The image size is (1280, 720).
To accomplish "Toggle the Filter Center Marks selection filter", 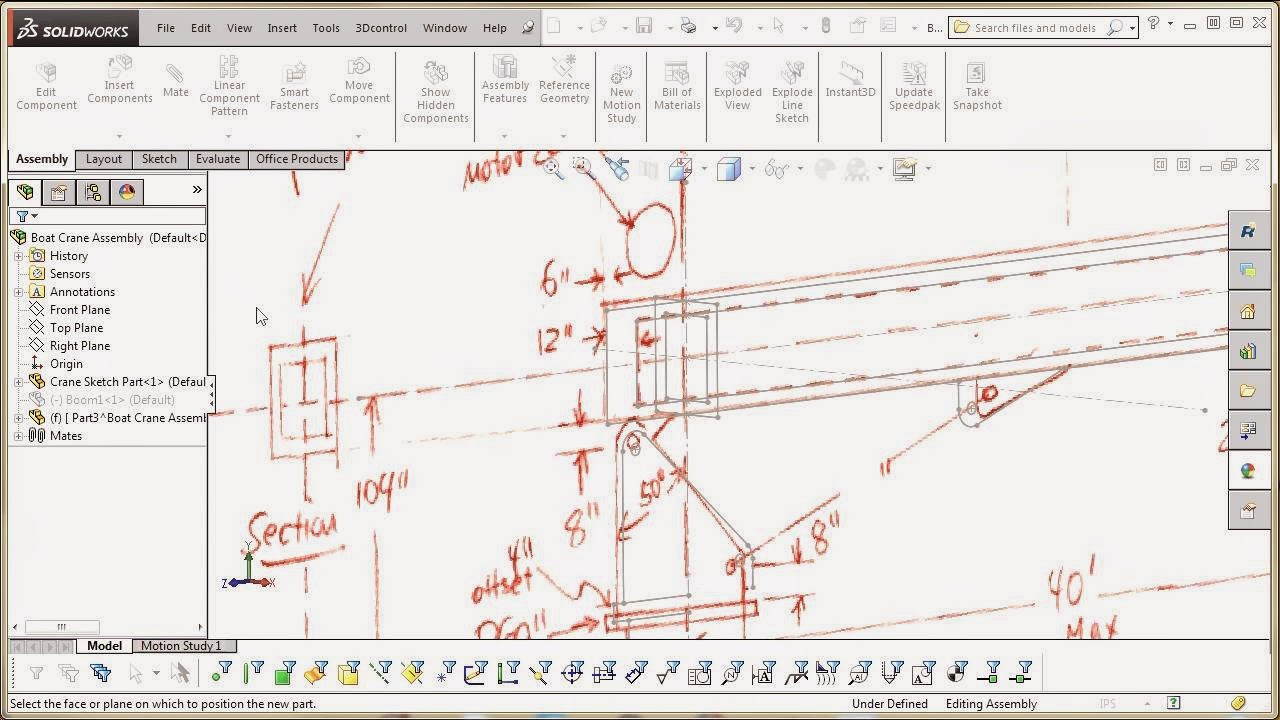I will click(x=572, y=673).
